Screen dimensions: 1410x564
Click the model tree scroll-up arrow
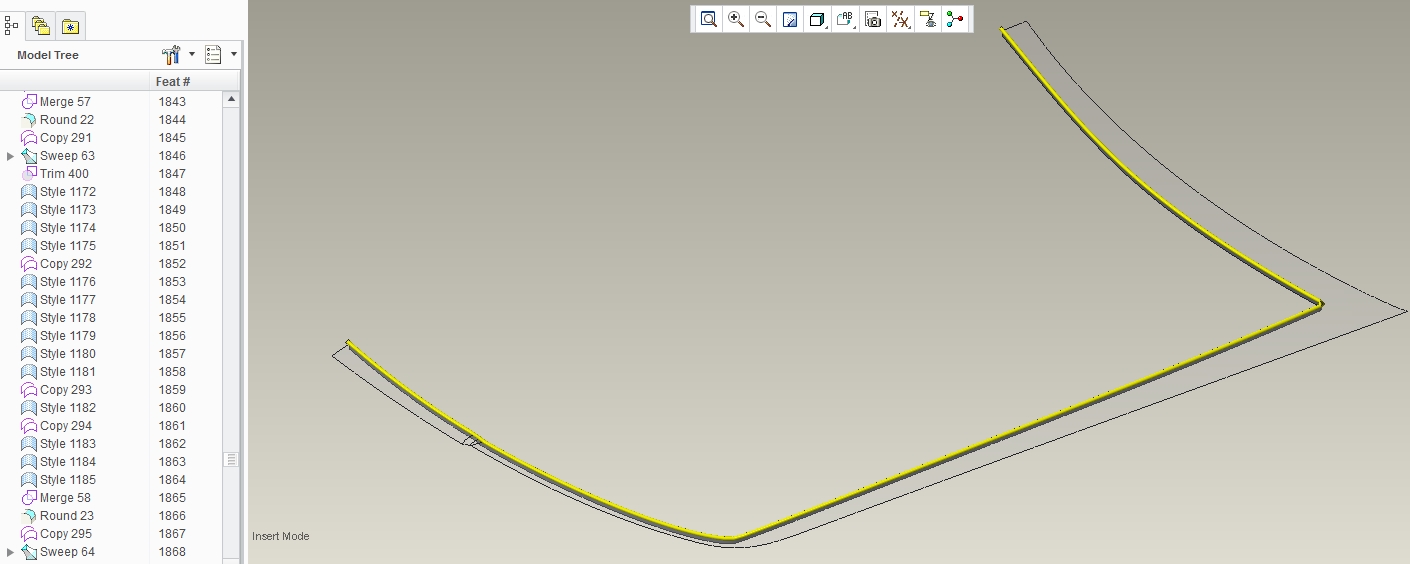231,100
